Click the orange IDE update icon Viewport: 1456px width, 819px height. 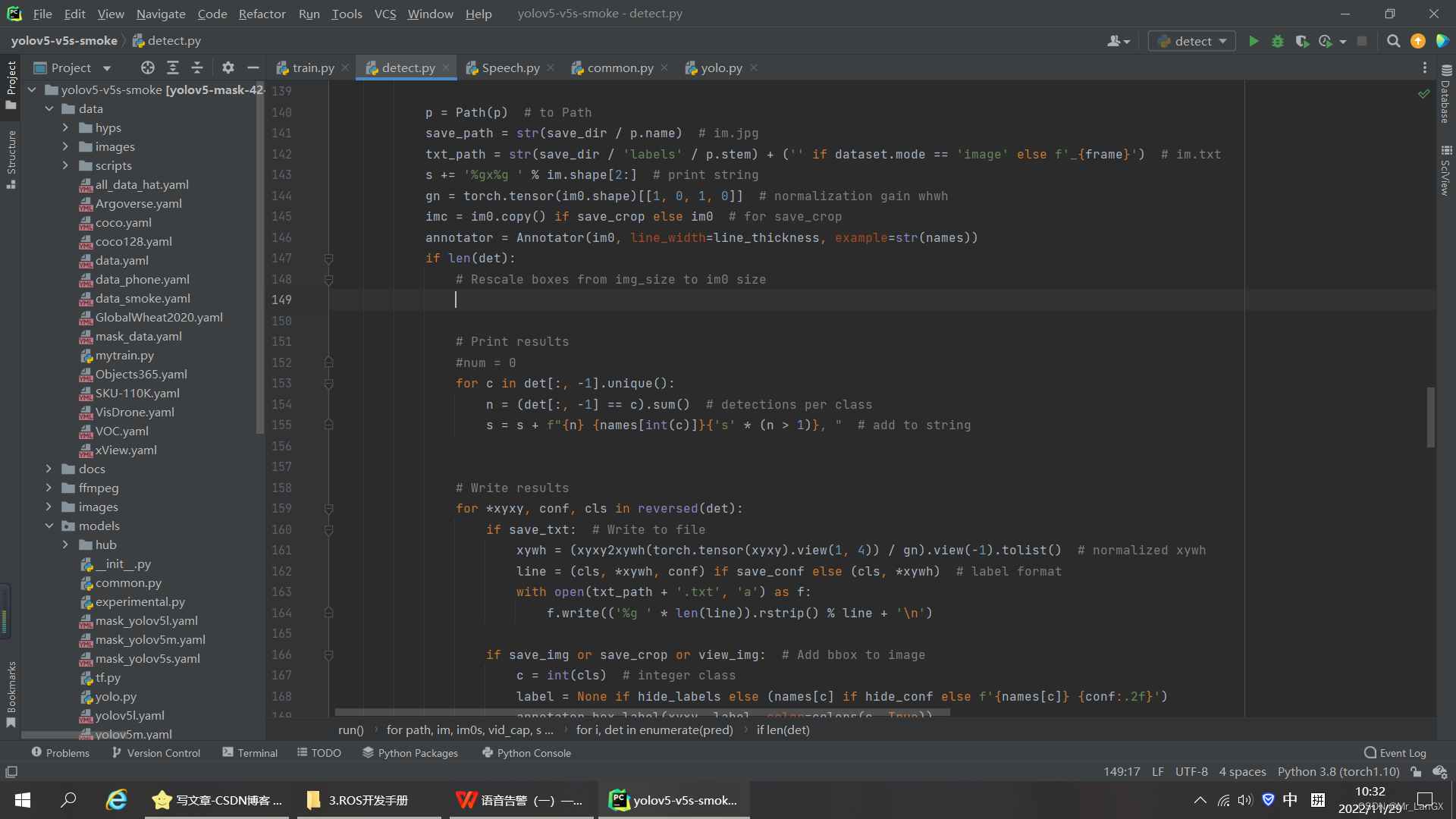tap(1417, 41)
